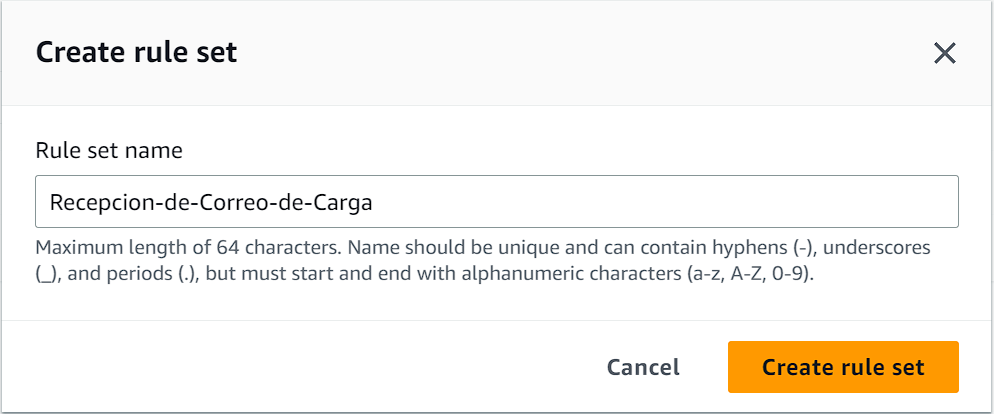This screenshot has width=994, height=414.
Task: Abort rule set creation via Cancel
Action: (643, 367)
